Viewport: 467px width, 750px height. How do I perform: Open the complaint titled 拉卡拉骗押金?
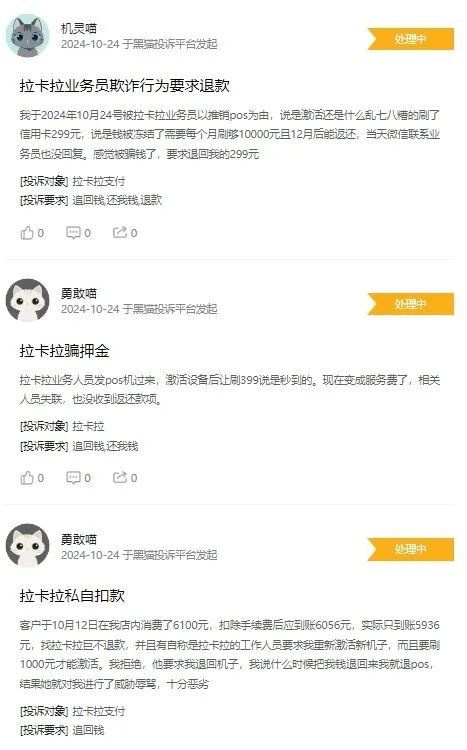[64, 351]
